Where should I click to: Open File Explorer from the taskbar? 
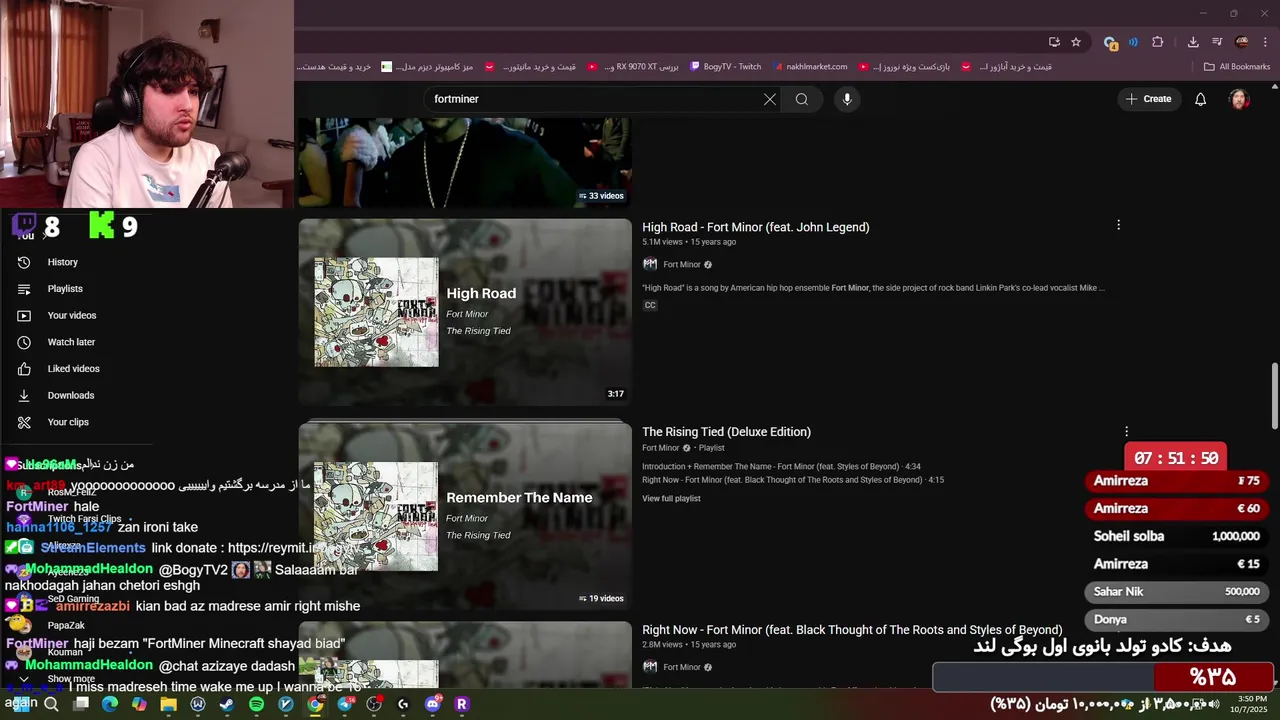coord(168,704)
